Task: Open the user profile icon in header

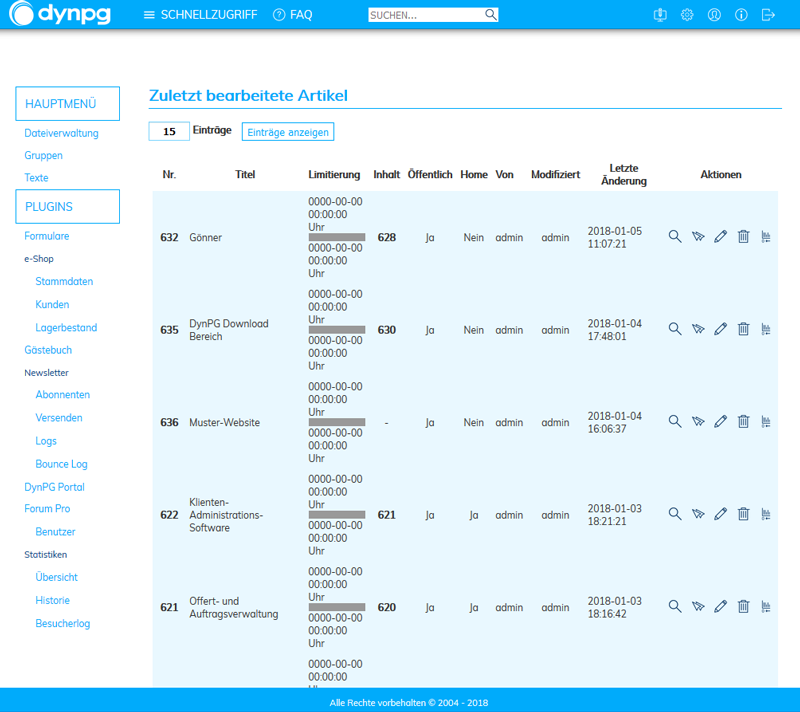Action: tap(714, 15)
